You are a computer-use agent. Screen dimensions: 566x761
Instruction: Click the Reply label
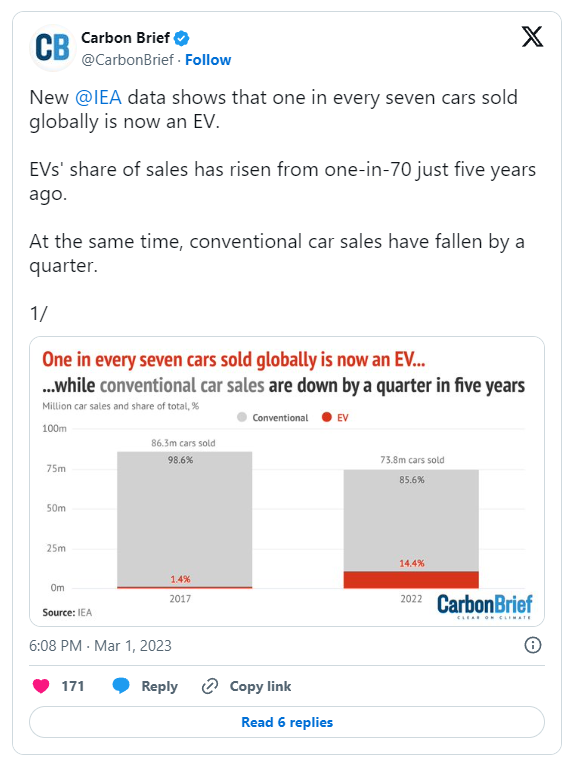coord(159,686)
